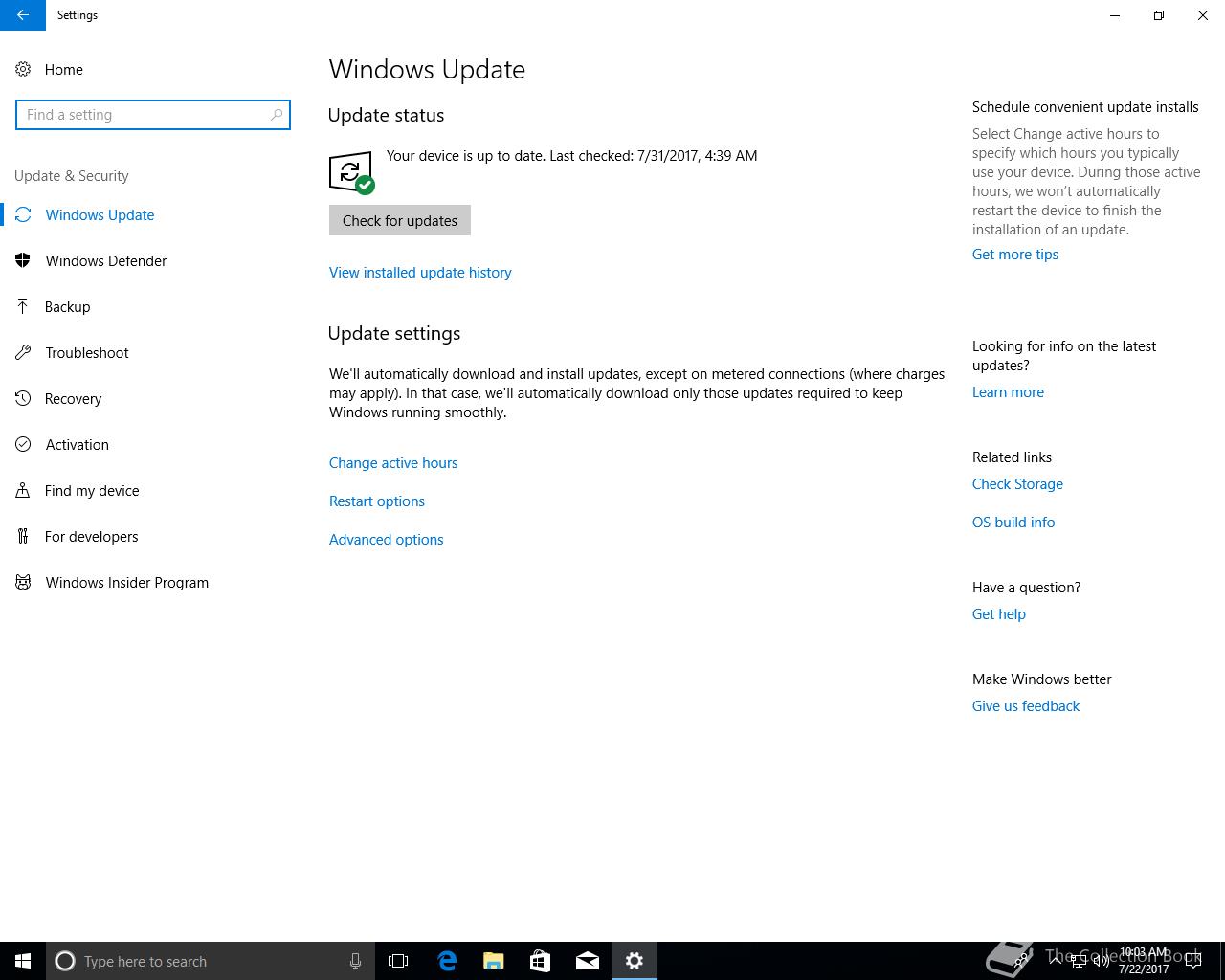Click the Home gear icon
Image resolution: width=1225 pixels, height=980 pixels.
point(23,69)
